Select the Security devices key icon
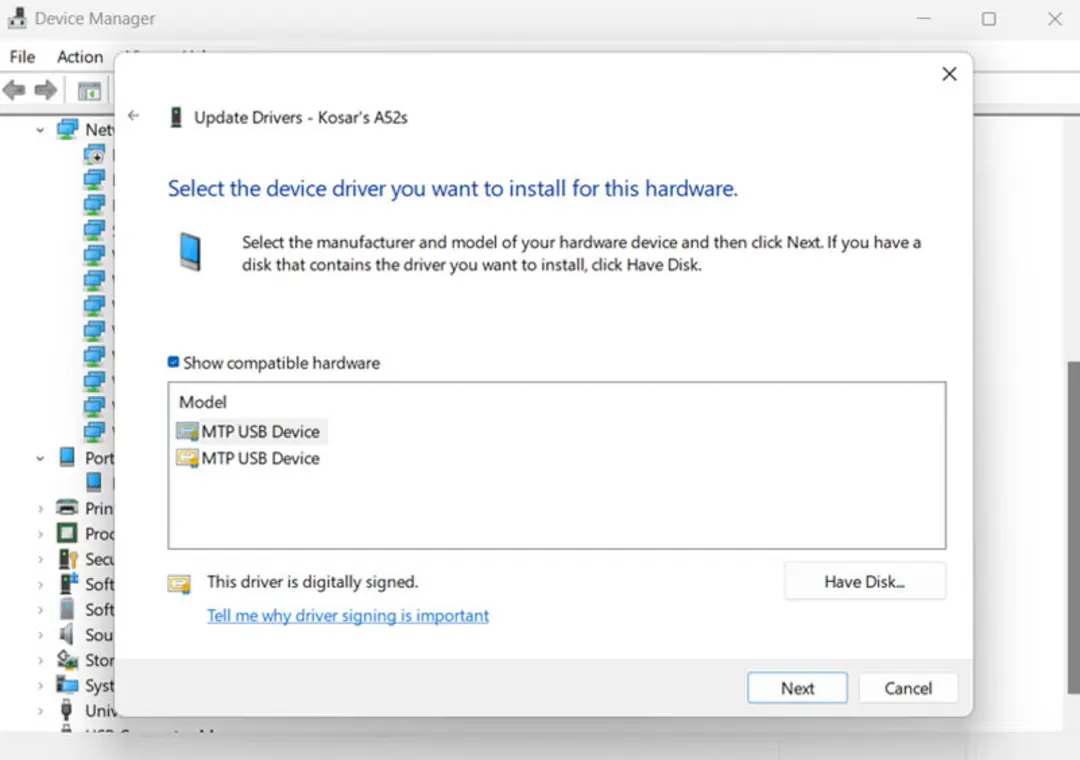The width and height of the screenshot is (1080, 760). [68, 559]
